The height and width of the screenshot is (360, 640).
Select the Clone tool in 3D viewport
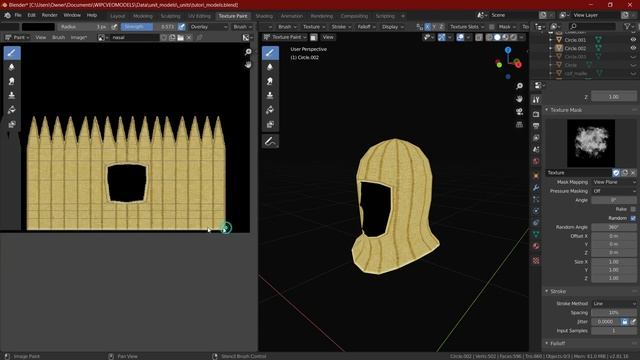tap(270, 96)
